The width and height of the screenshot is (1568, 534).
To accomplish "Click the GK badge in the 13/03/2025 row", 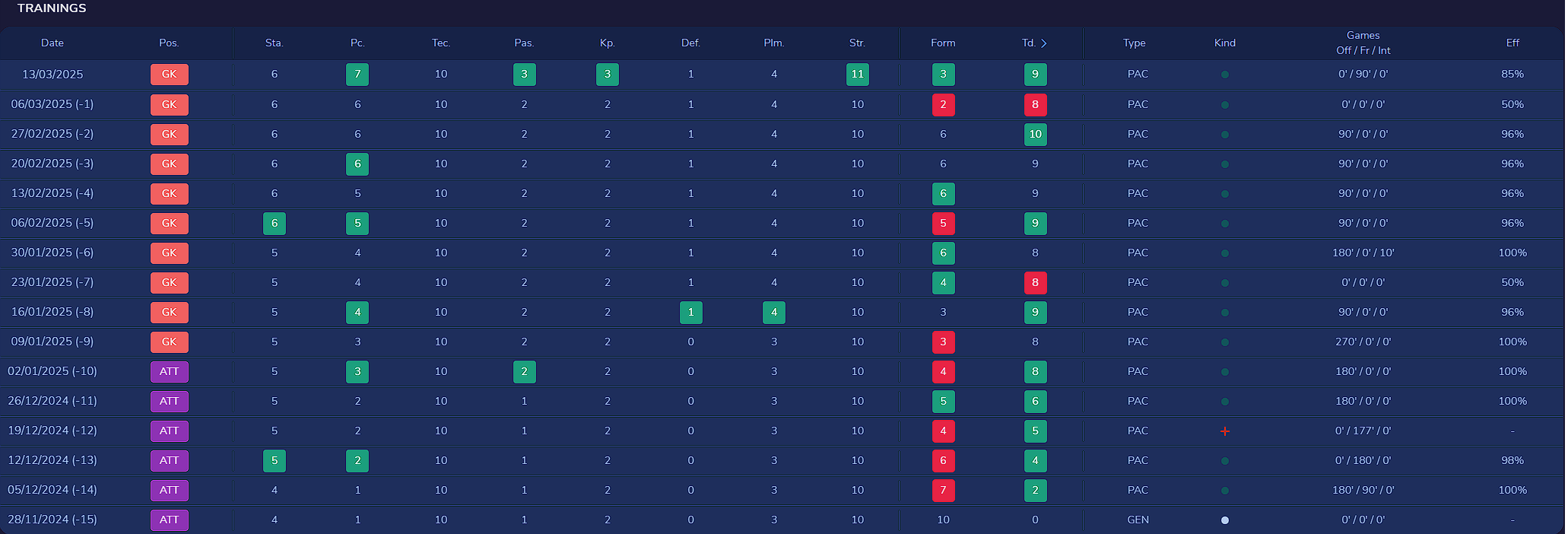I will point(169,75).
